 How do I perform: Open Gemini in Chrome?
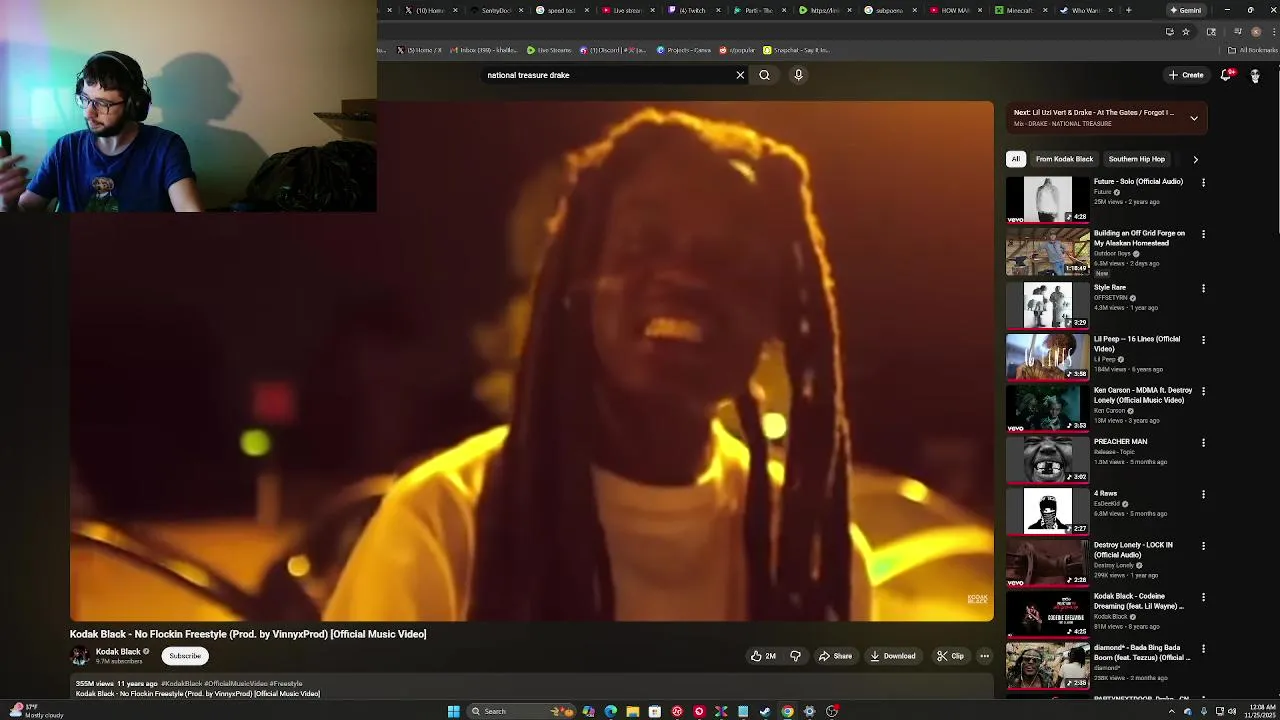(1186, 10)
